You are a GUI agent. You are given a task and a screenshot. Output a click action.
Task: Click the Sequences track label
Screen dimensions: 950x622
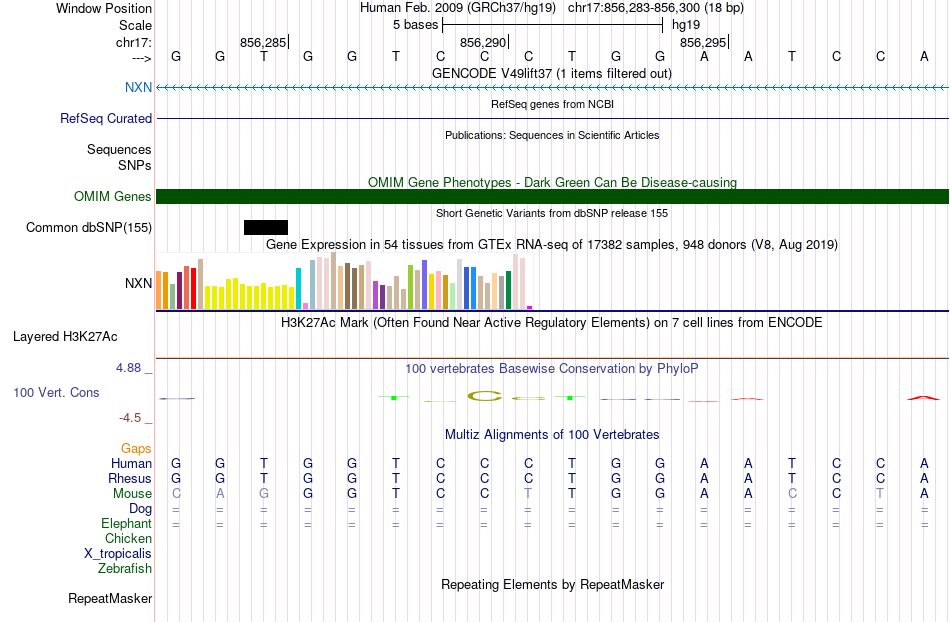pyautogui.click(x=119, y=149)
